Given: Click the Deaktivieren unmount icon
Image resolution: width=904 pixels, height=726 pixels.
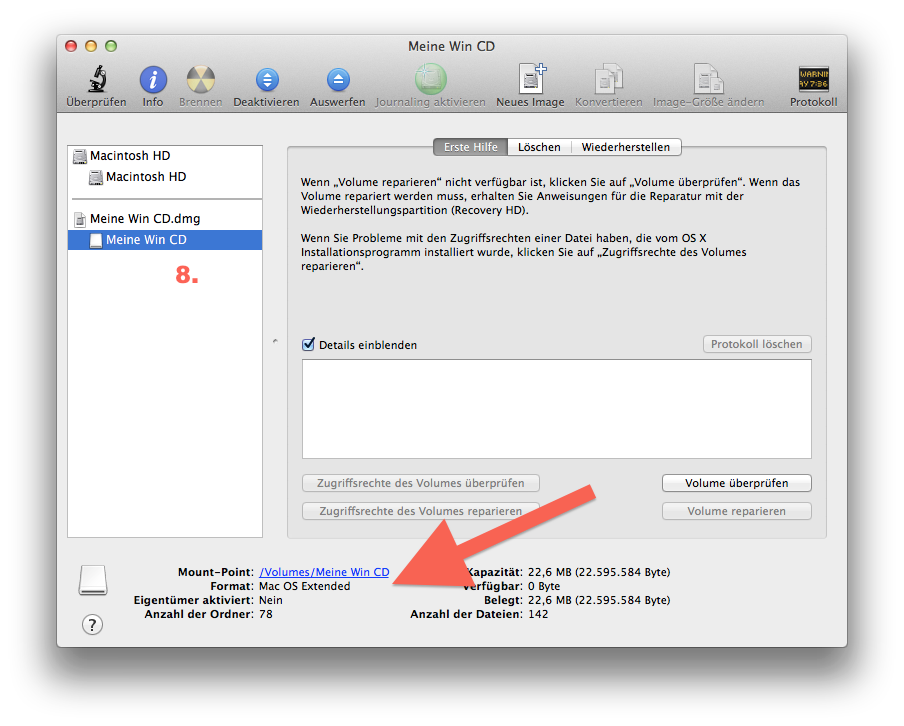Looking at the screenshot, I should pyautogui.click(x=267, y=80).
